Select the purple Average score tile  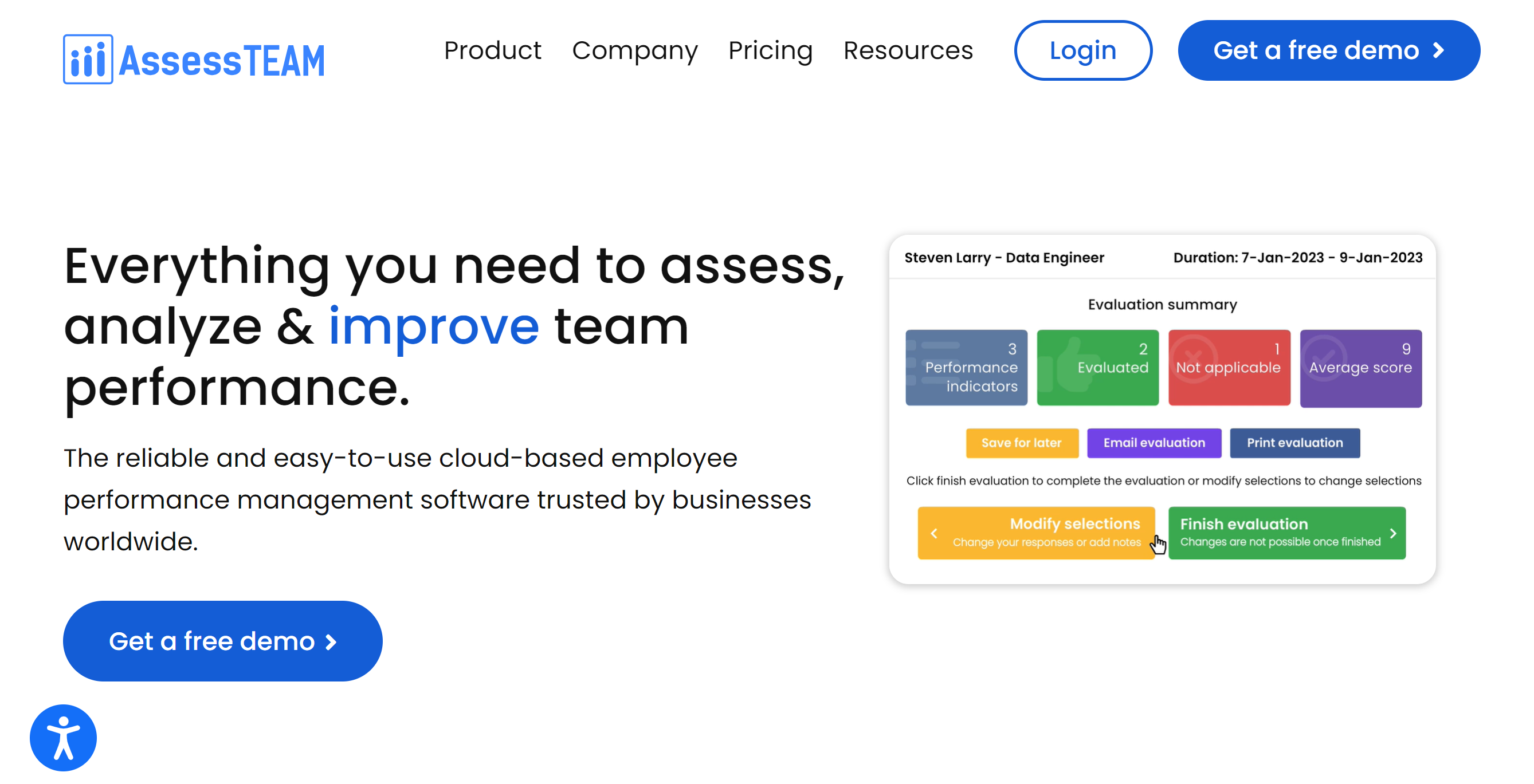[x=1360, y=367]
